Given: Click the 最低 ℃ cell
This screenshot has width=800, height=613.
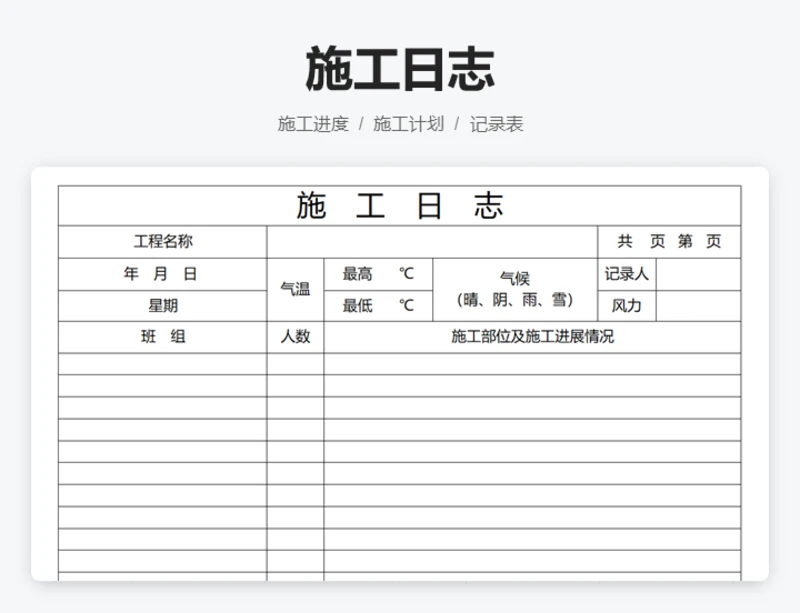Looking at the screenshot, I should point(379,306).
